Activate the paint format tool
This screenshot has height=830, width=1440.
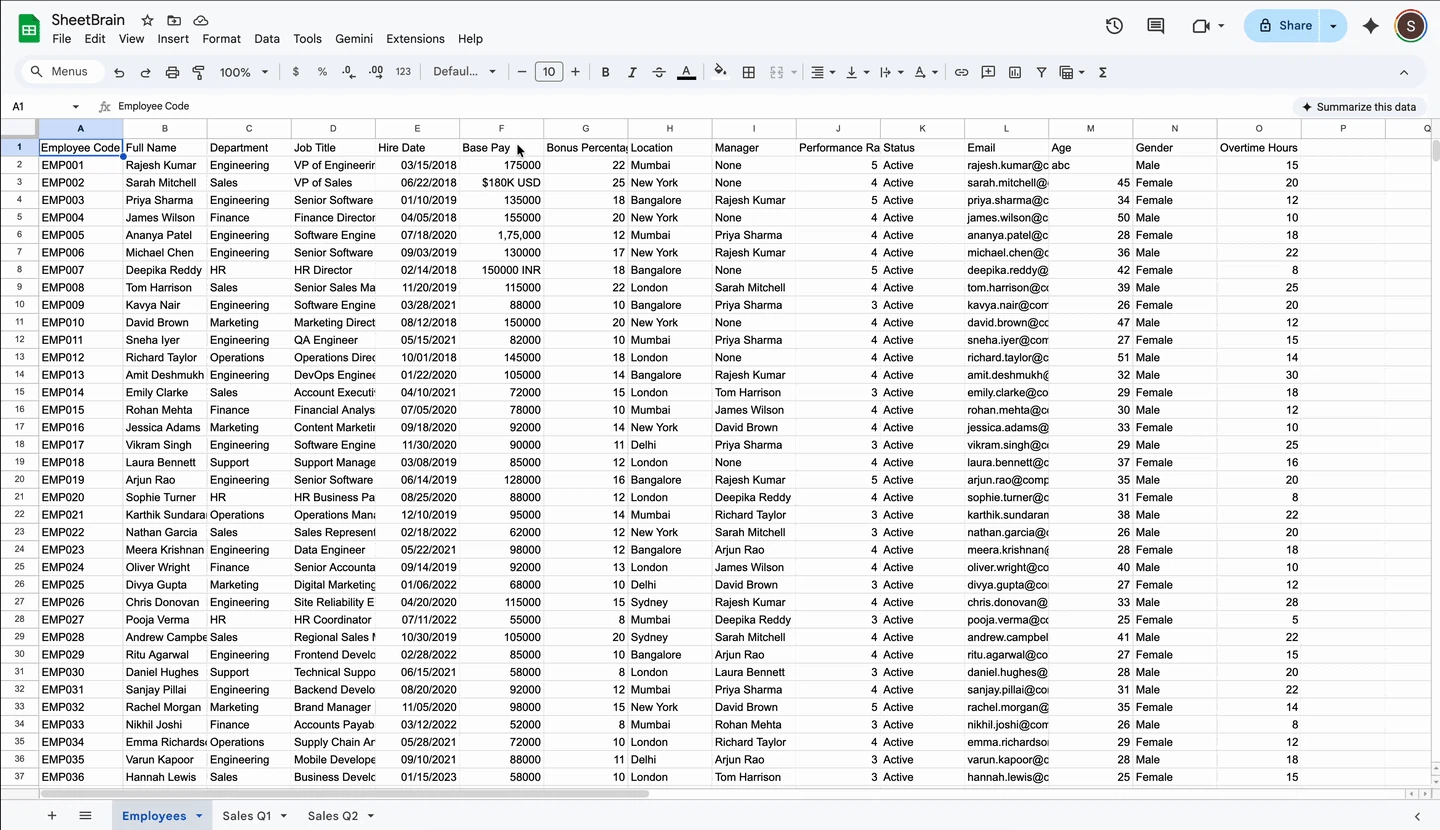pyautogui.click(x=198, y=72)
